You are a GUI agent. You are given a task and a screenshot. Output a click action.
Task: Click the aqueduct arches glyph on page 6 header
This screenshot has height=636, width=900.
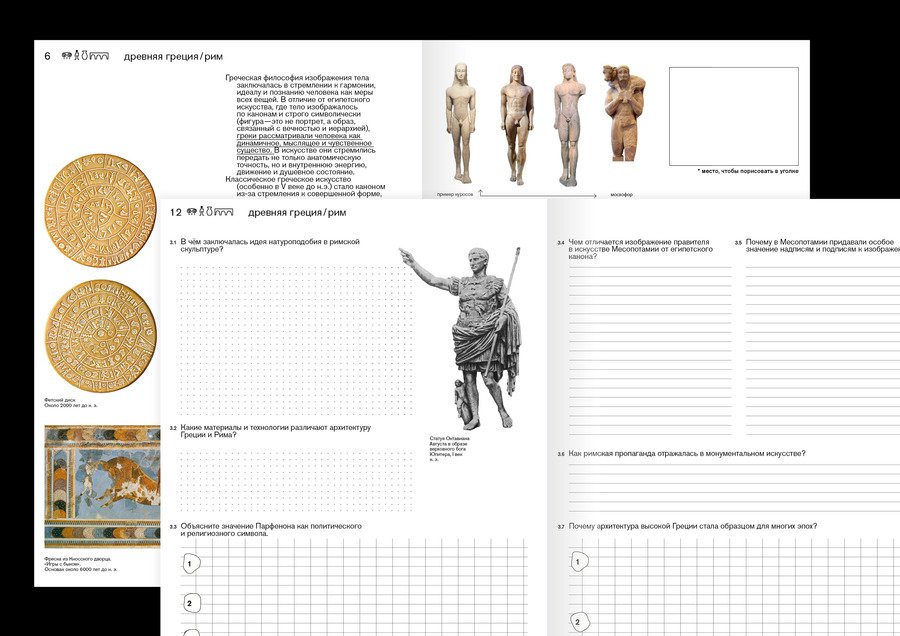click(99, 56)
